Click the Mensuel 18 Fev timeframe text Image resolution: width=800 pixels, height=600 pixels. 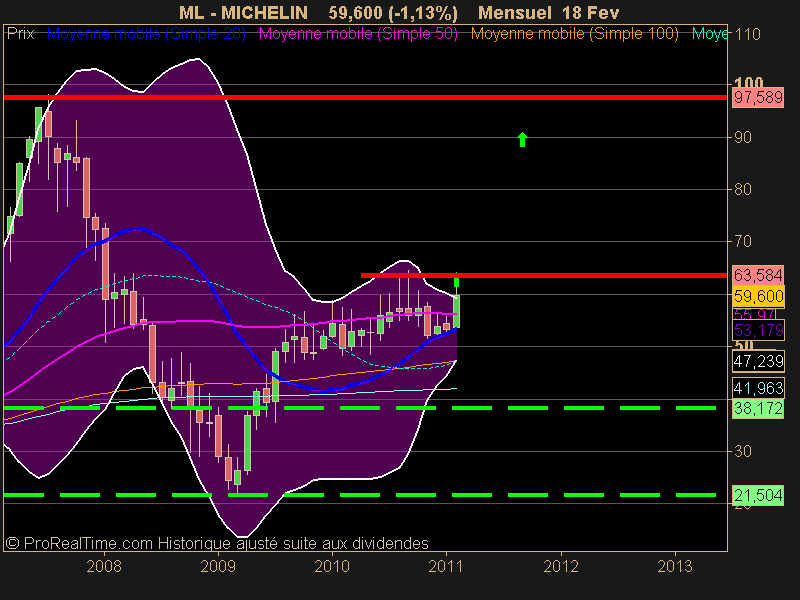point(548,12)
